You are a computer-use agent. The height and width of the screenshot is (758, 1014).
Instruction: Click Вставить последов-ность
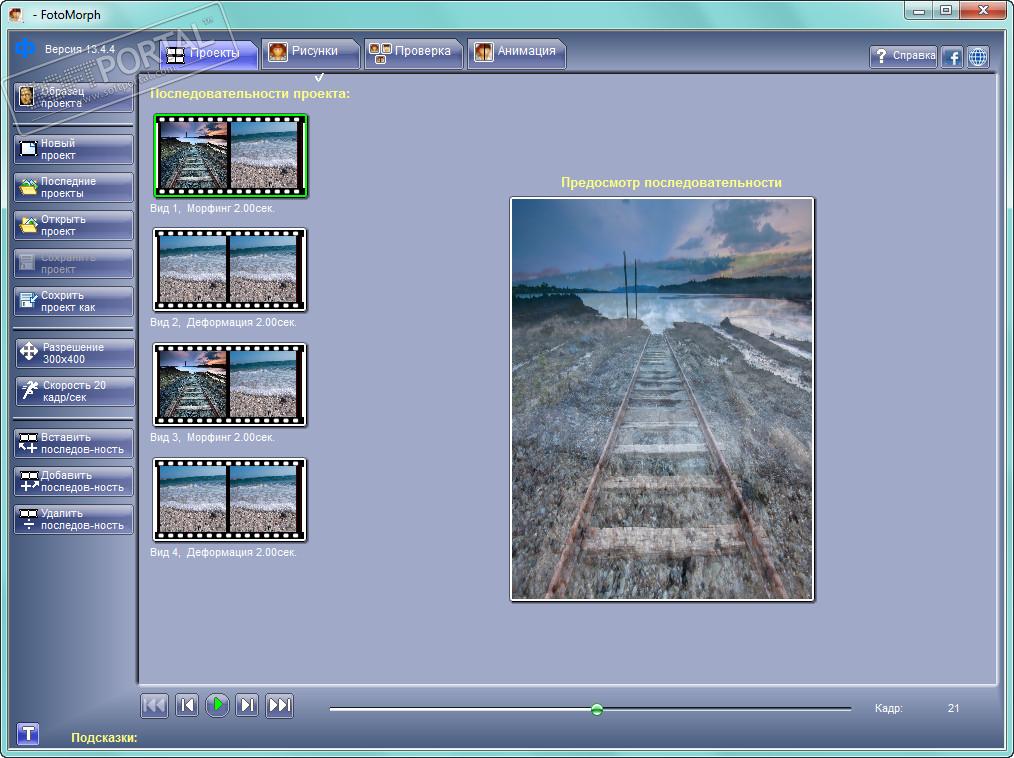point(73,444)
